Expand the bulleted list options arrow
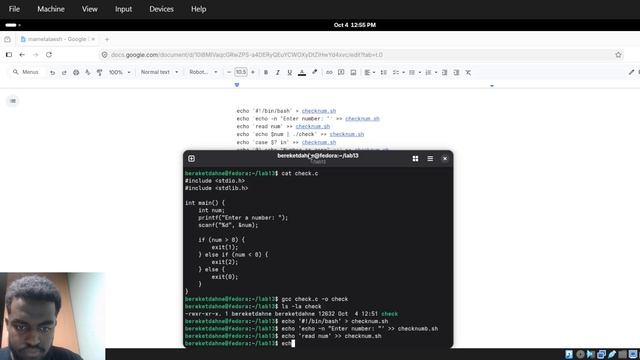640x360 pixels. click(420, 73)
